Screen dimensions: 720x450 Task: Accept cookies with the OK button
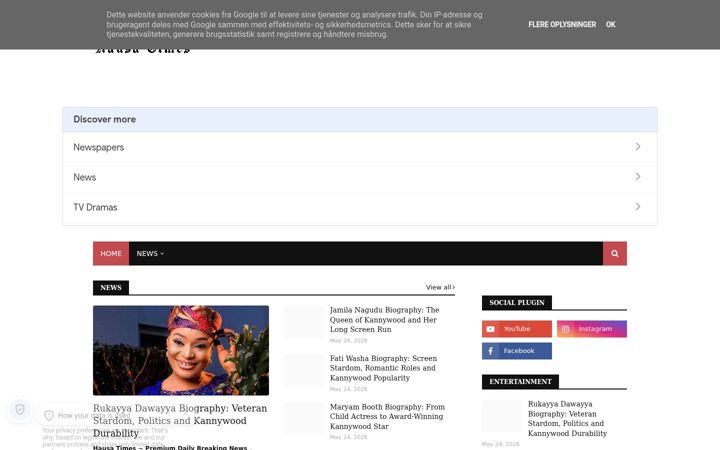(x=610, y=24)
